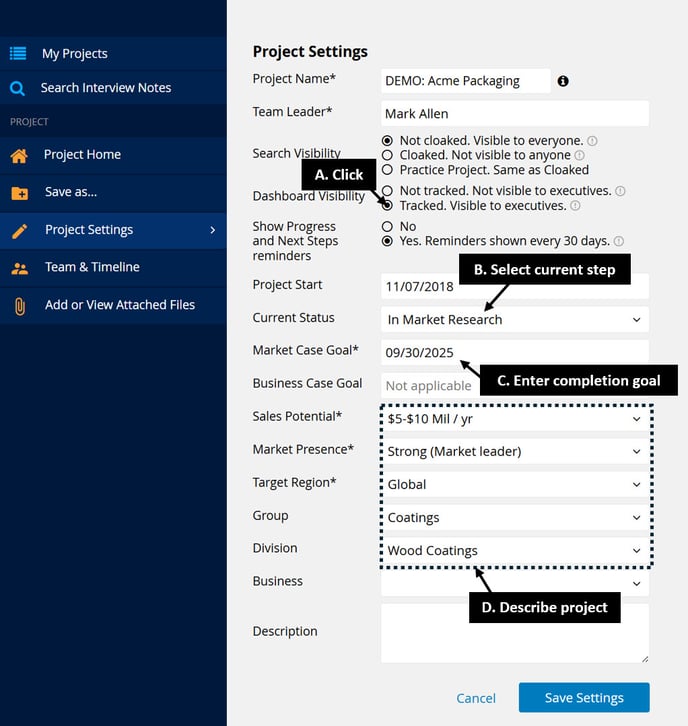688x726 pixels.
Task: Click the Save Settings button
Action: tap(584, 697)
